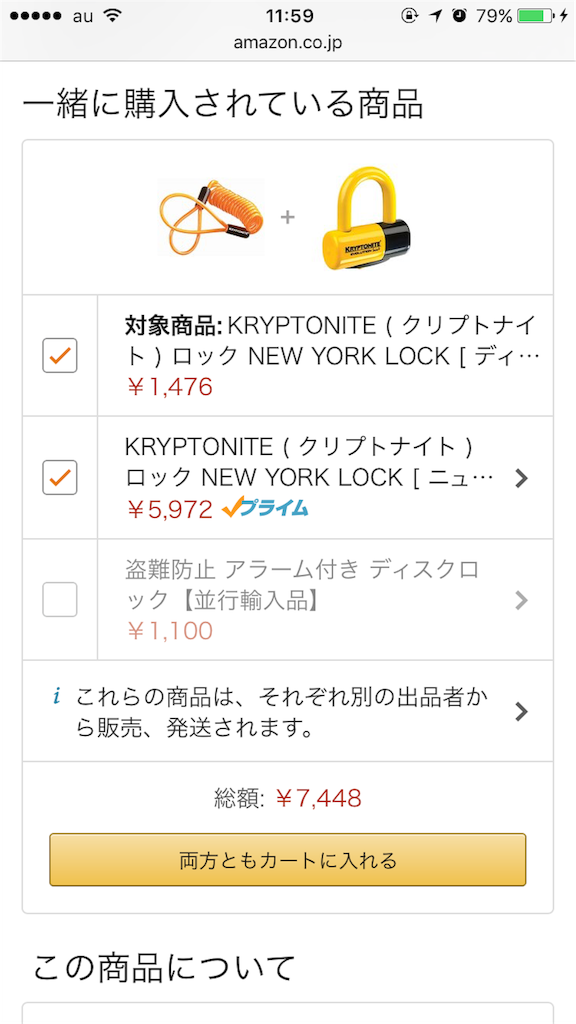
Task: Tap the Wi-Fi status icon
Action: pyautogui.click(x=114, y=16)
